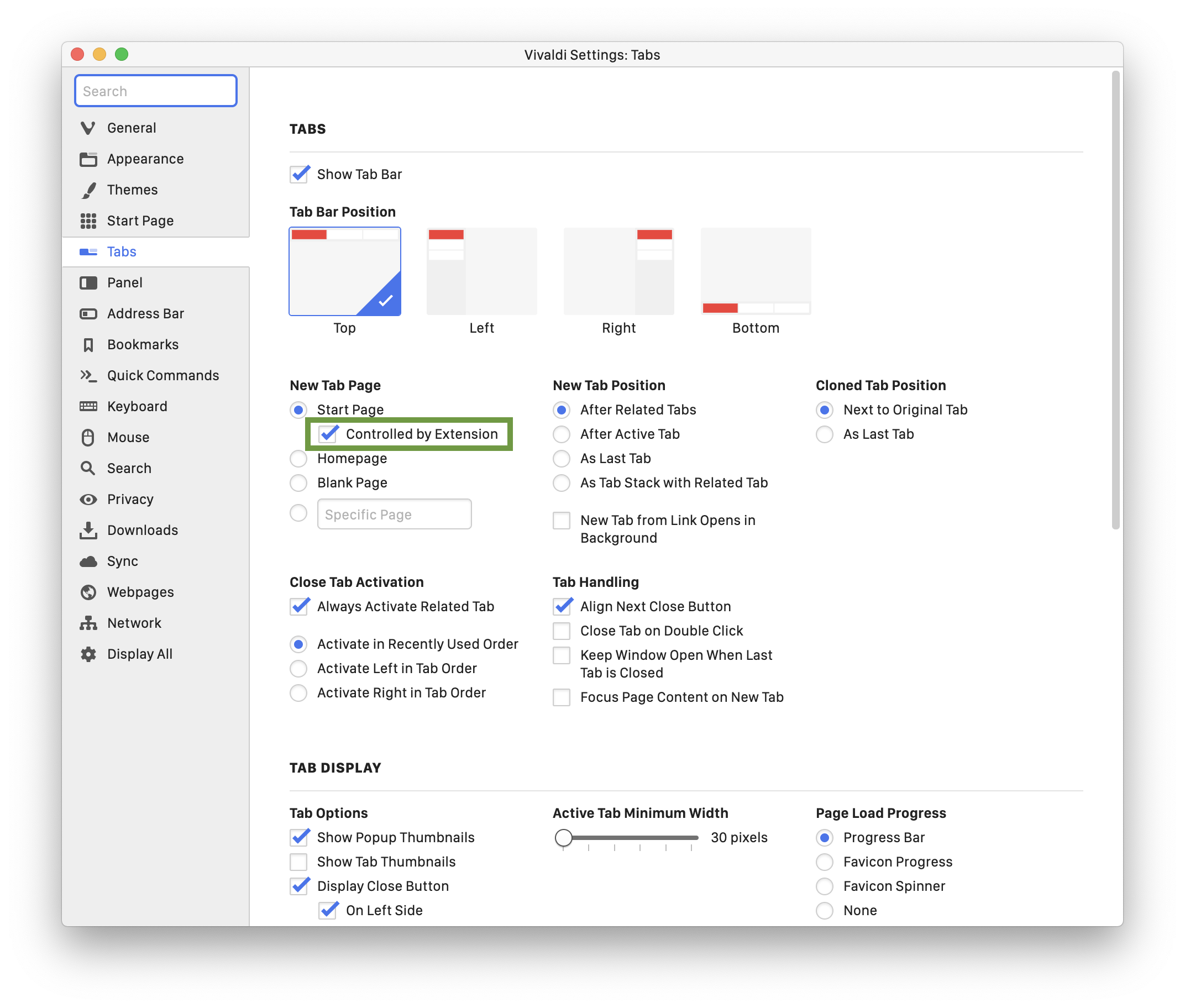
Task: Toggle On Left Side close button option
Action: pos(328,911)
